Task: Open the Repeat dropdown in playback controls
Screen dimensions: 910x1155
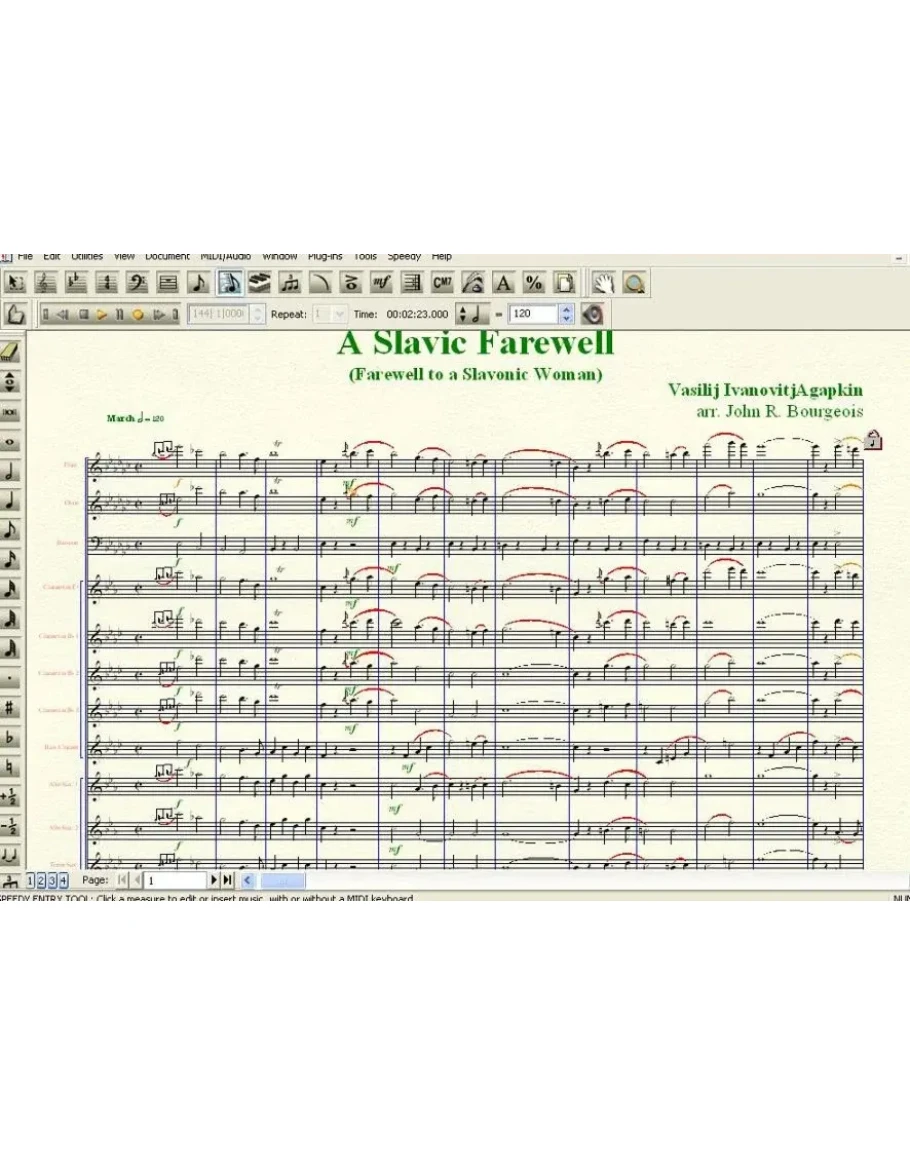Action: tap(338, 314)
